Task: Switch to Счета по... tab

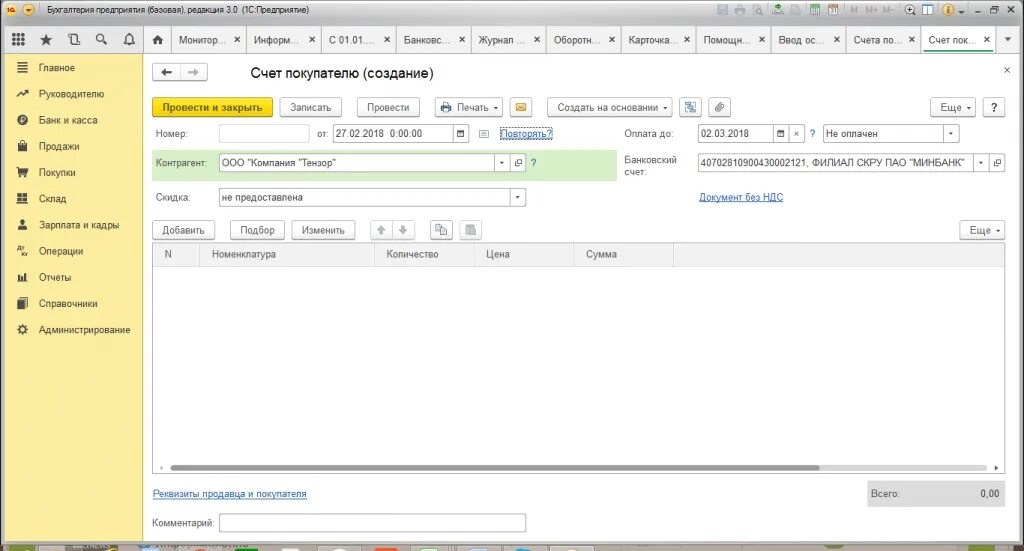Action: (x=877, y=40)
